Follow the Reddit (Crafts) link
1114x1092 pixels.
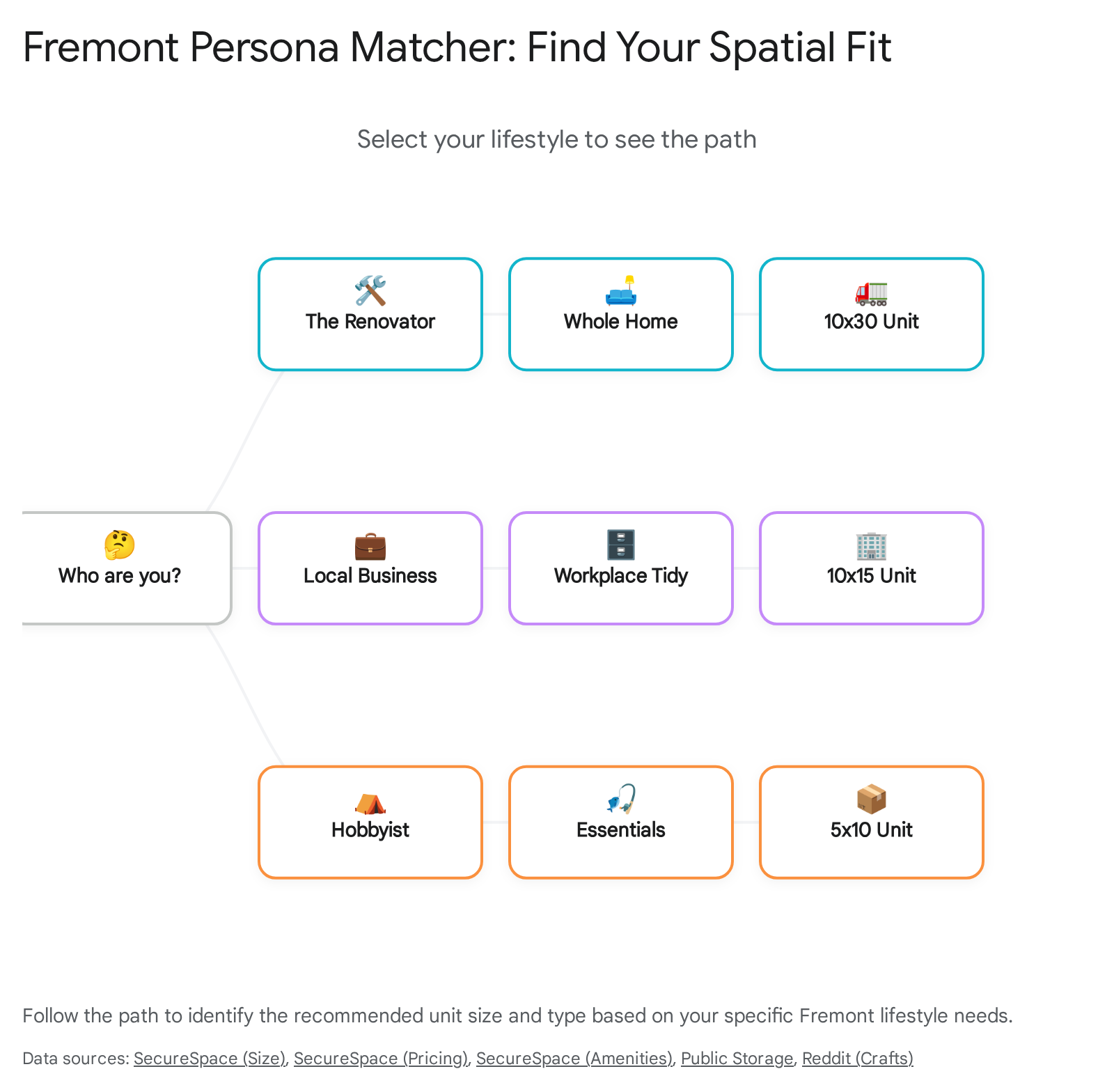857,1059
